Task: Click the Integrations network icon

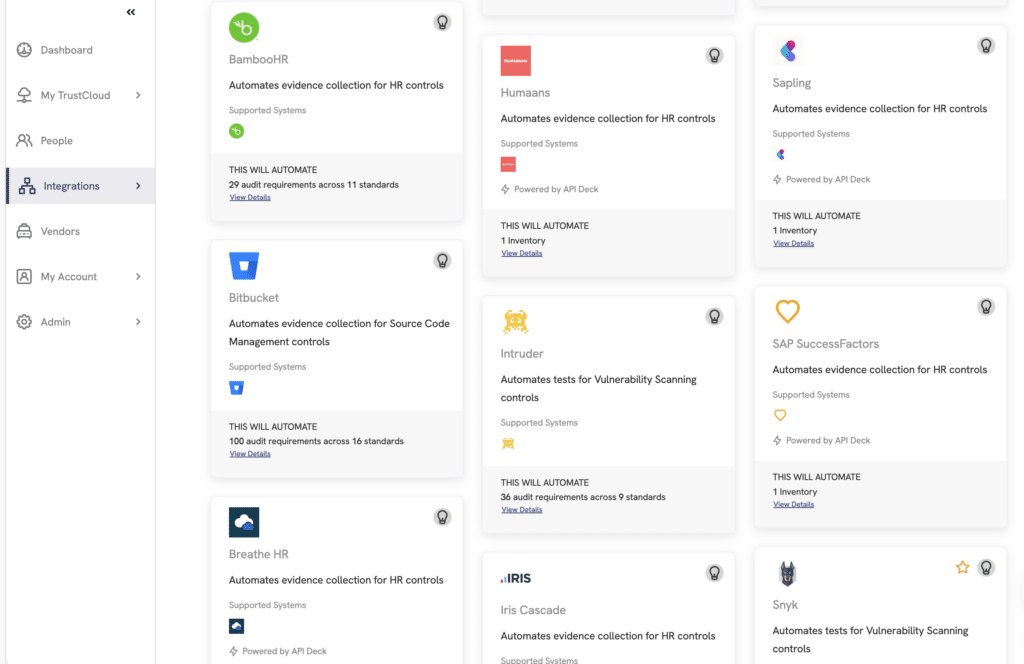Action: click(27, 186)
